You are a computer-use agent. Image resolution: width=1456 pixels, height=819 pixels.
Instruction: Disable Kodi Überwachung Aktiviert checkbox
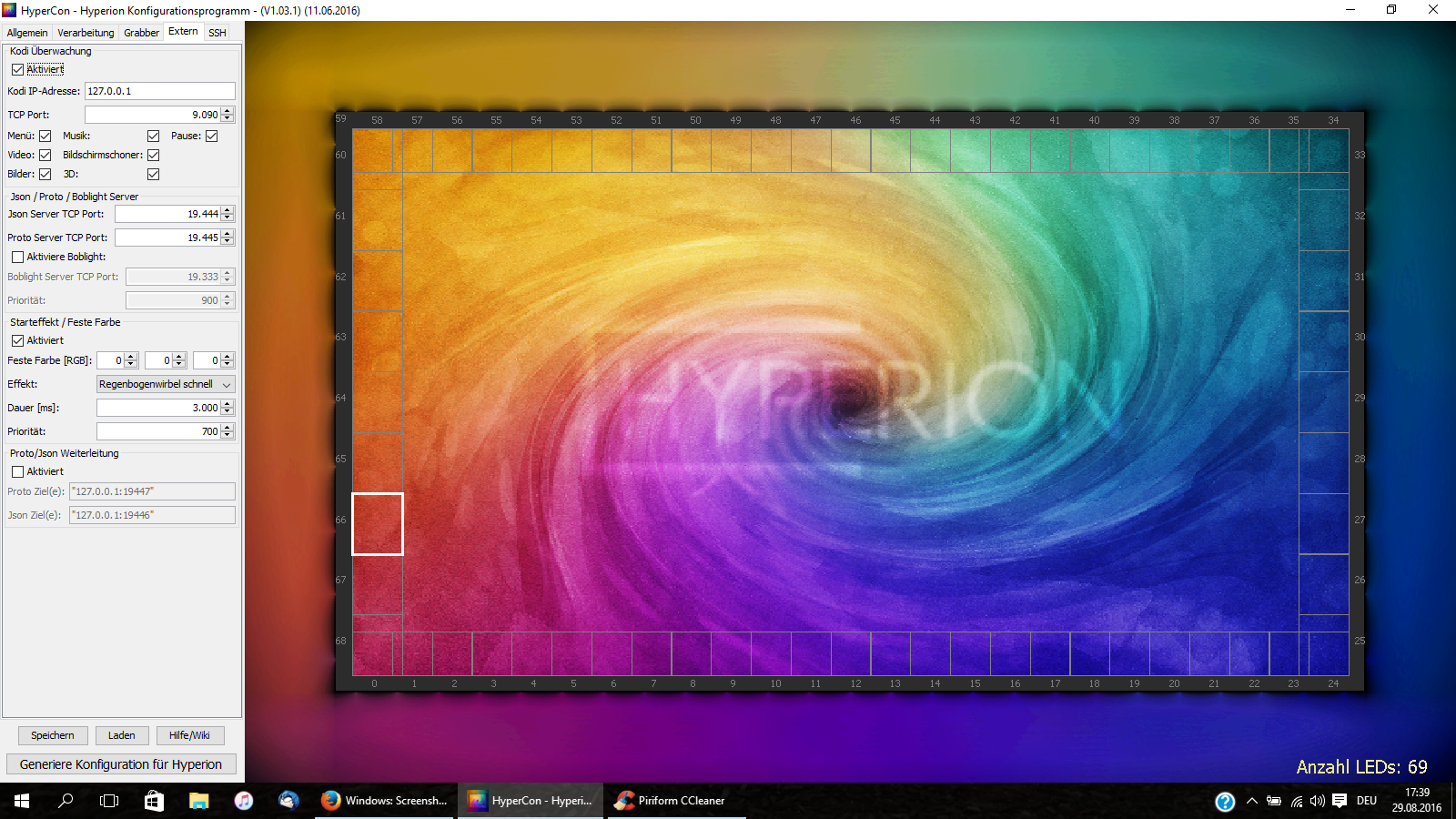click(17, 69)
